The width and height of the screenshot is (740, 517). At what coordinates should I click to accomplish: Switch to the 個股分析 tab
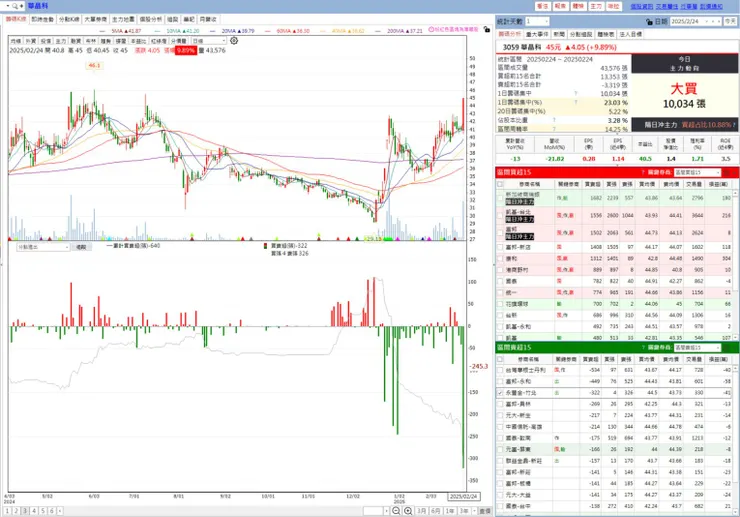click(151, 19)
